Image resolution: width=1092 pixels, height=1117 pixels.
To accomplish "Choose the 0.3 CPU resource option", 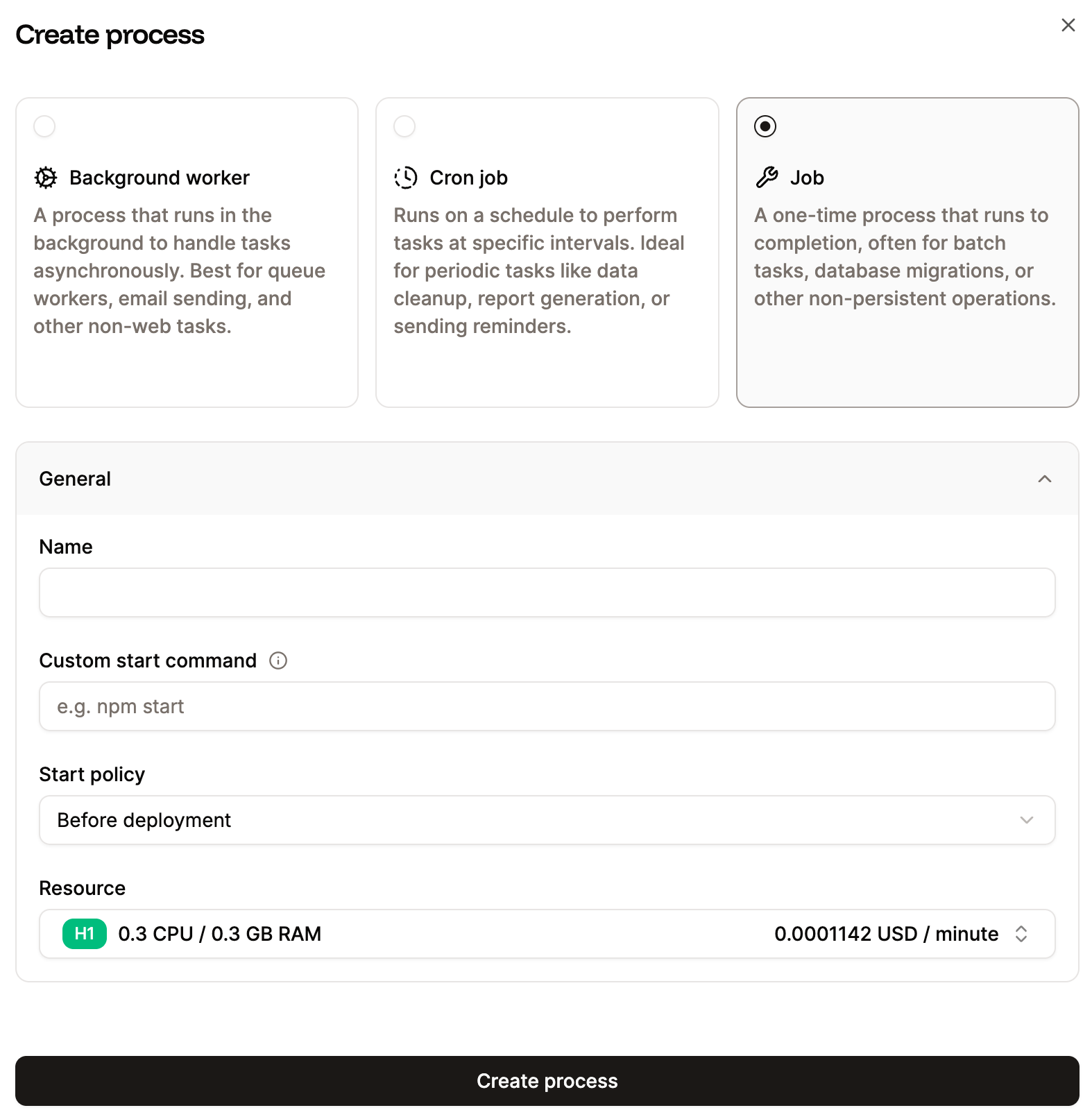I will point(219,934).
